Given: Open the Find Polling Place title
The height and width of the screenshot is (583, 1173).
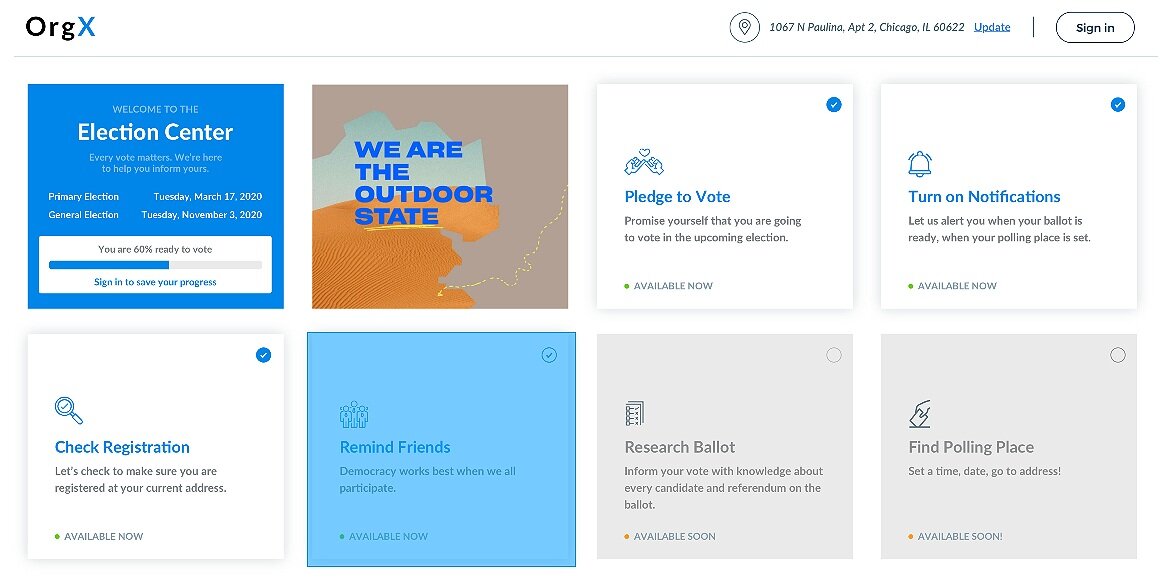Looking at the screenshot, I should pos(971,448).
